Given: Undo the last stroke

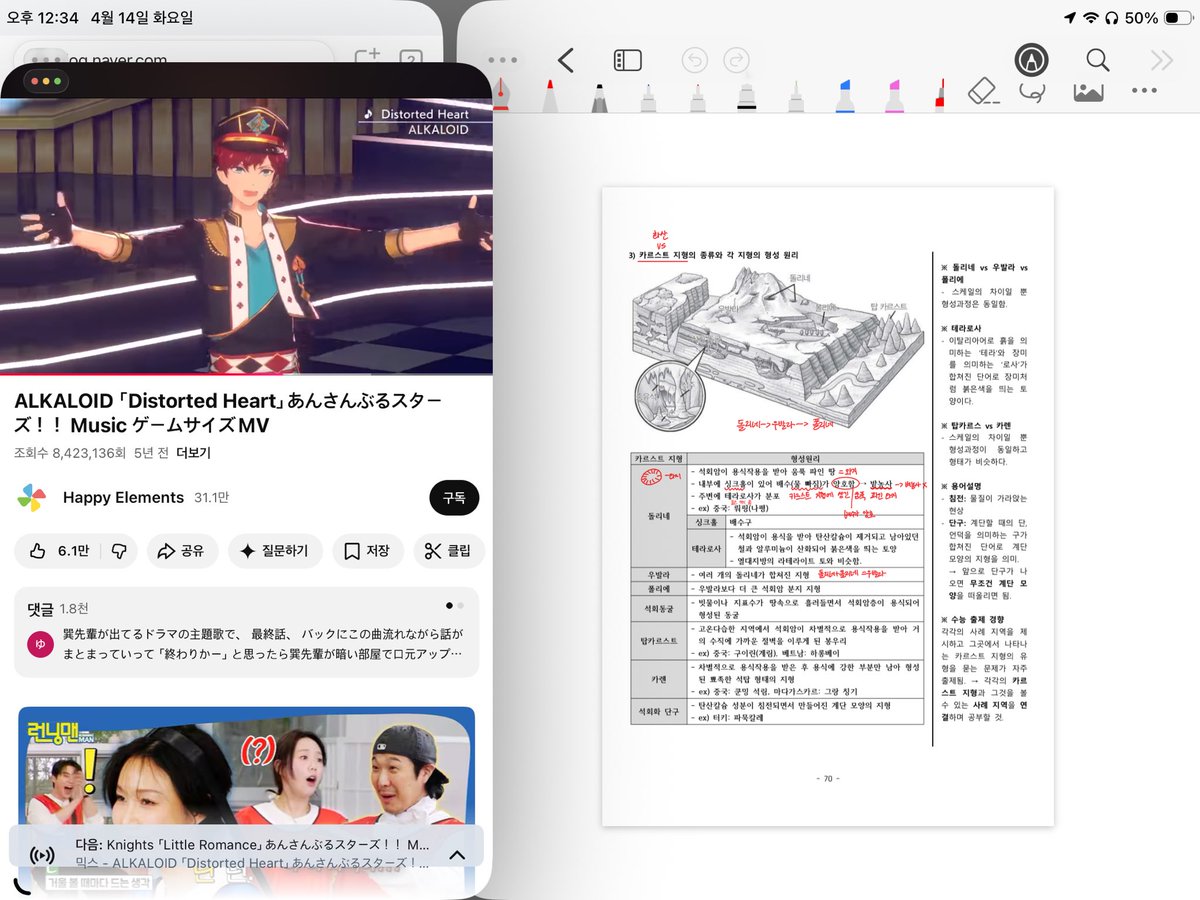Looking at the screenshot, I should pos(693,60).
